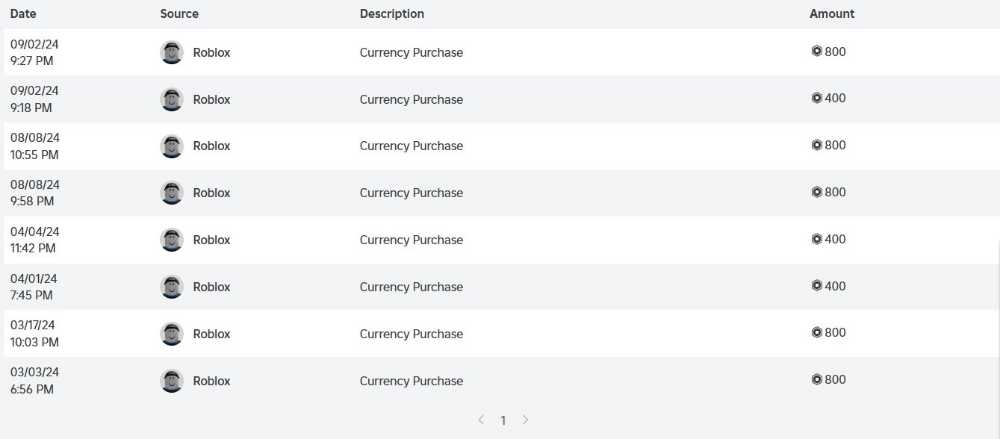
Task: Click Roblox avatar icon in 9:18 PM row
Action: pyautogui.click(x=172, y=99)
